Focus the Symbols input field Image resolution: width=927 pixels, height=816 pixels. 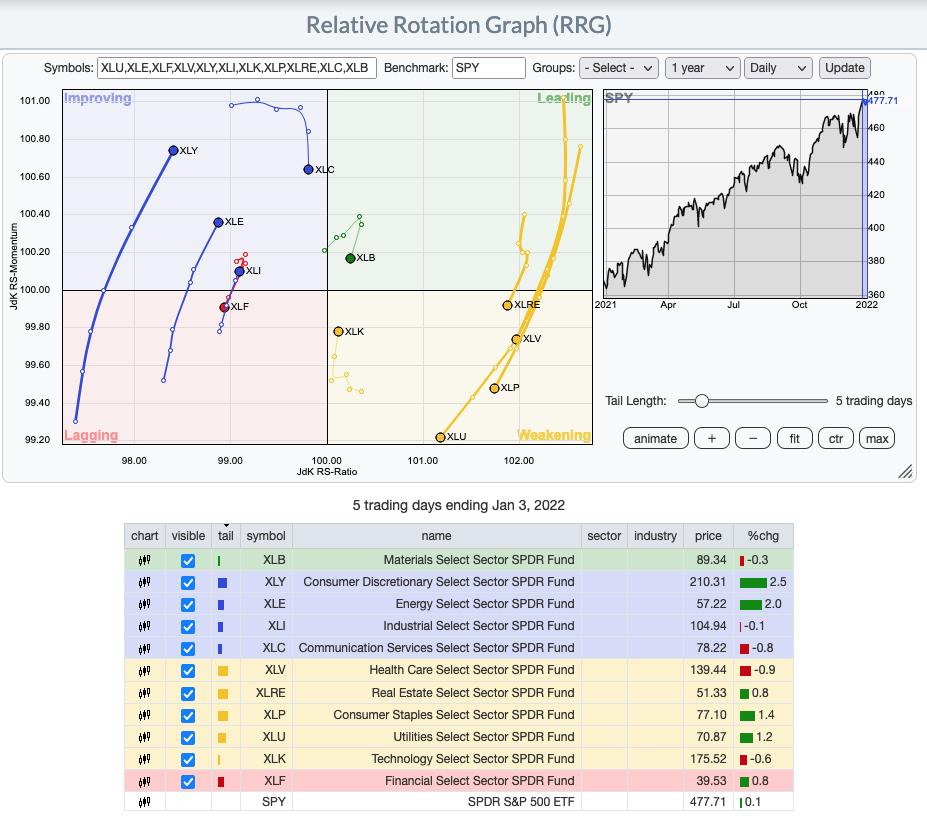click(236, 68)
